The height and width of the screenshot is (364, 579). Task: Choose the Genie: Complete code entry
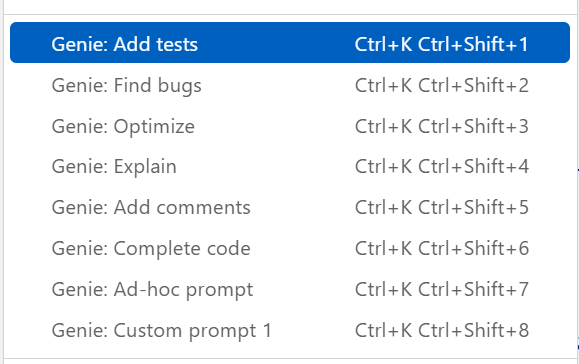(x=290, y=248)
